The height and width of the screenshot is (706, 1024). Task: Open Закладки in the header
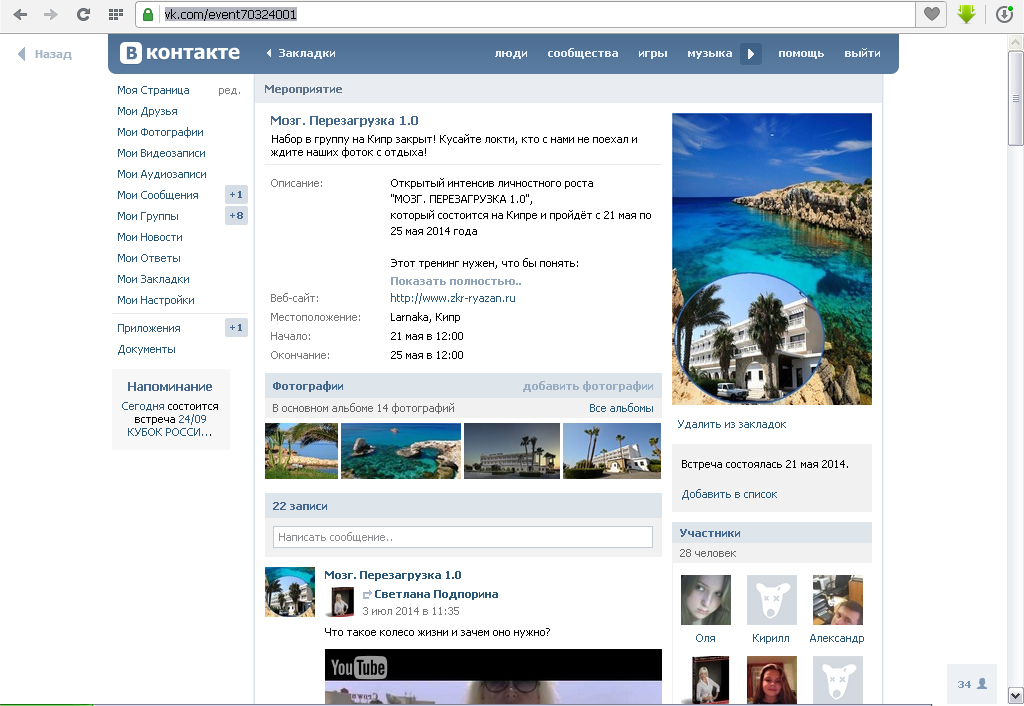coord(301,54)
